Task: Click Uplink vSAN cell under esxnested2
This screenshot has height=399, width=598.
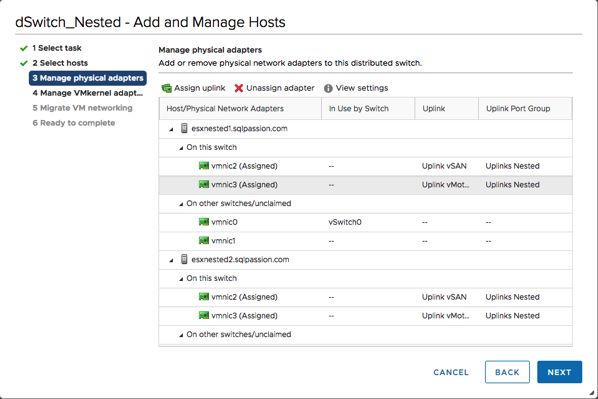Action: coord(444,297)
